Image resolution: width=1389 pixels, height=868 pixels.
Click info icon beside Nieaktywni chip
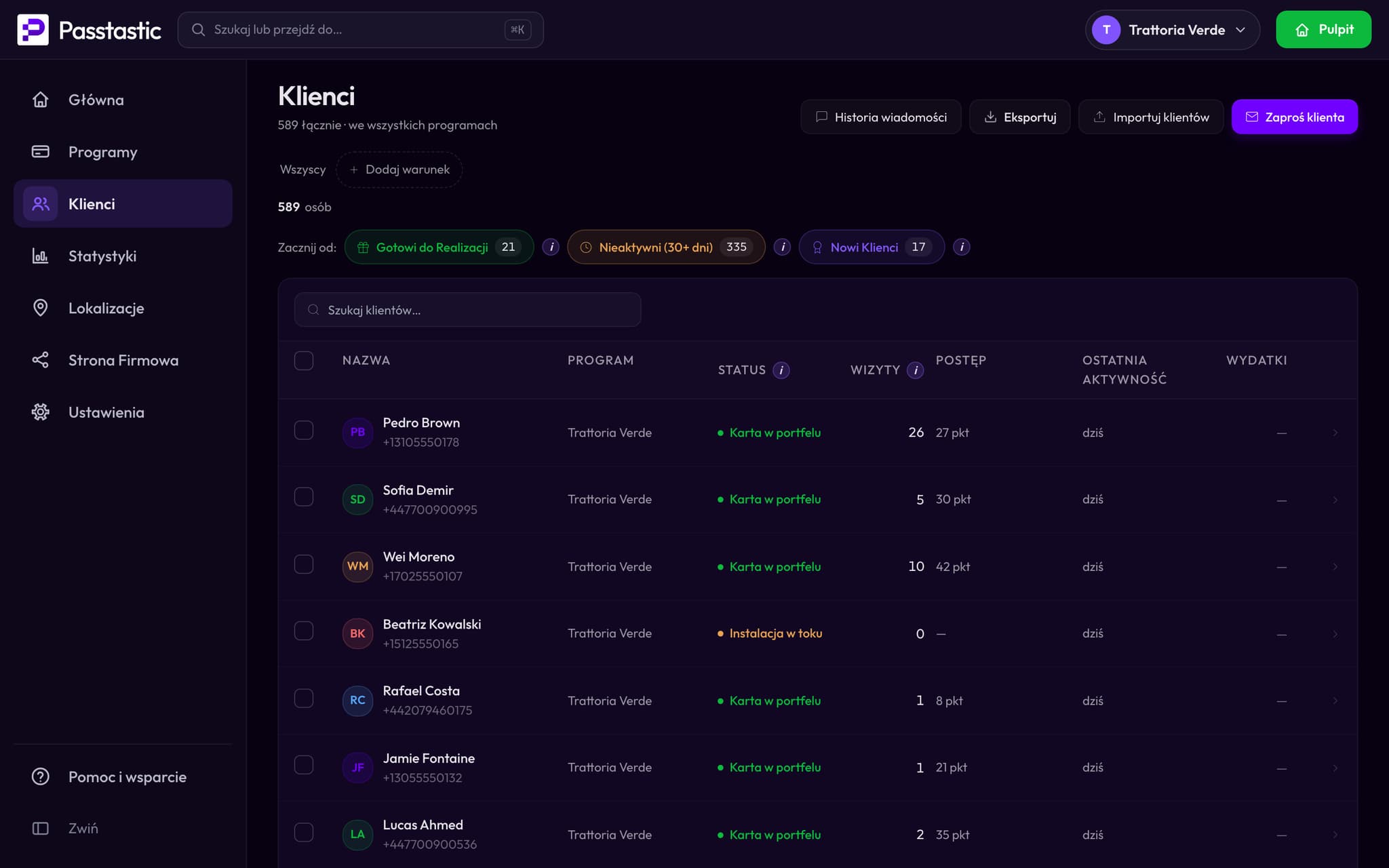point(783,247)
